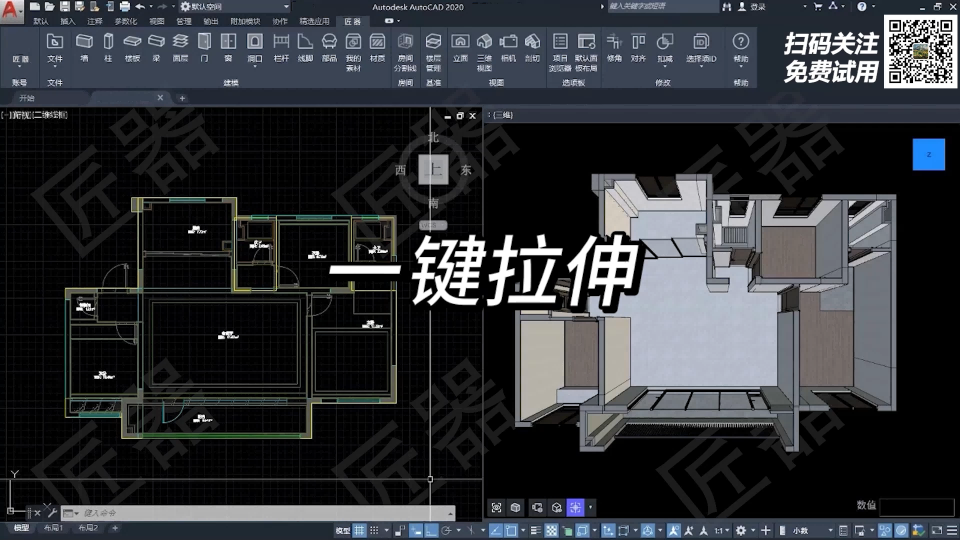Open the 材质 (Material) tool
960x540 pixels.
[x=378, y=48]
